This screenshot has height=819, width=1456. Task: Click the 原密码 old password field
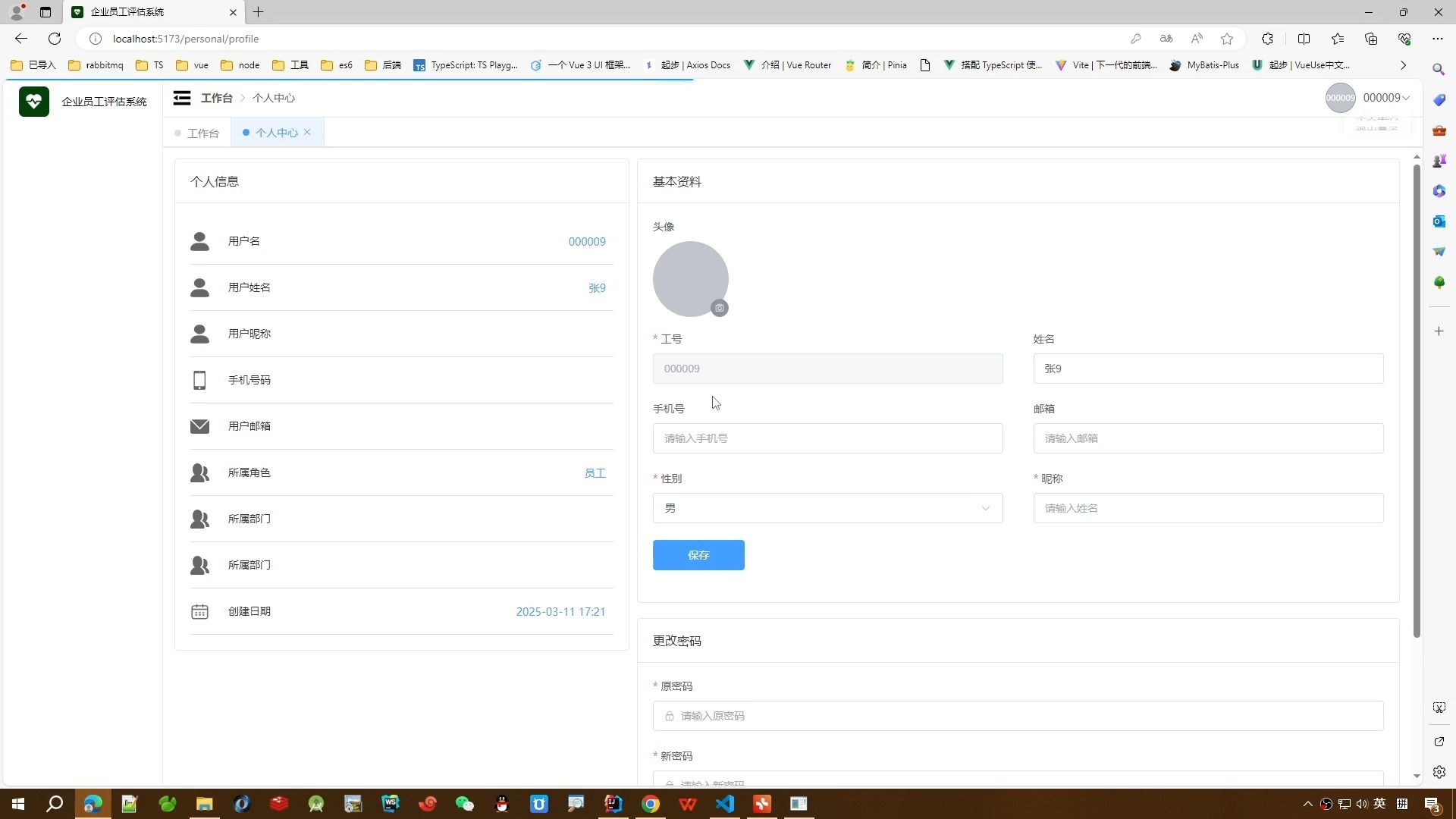[1018, 716]
